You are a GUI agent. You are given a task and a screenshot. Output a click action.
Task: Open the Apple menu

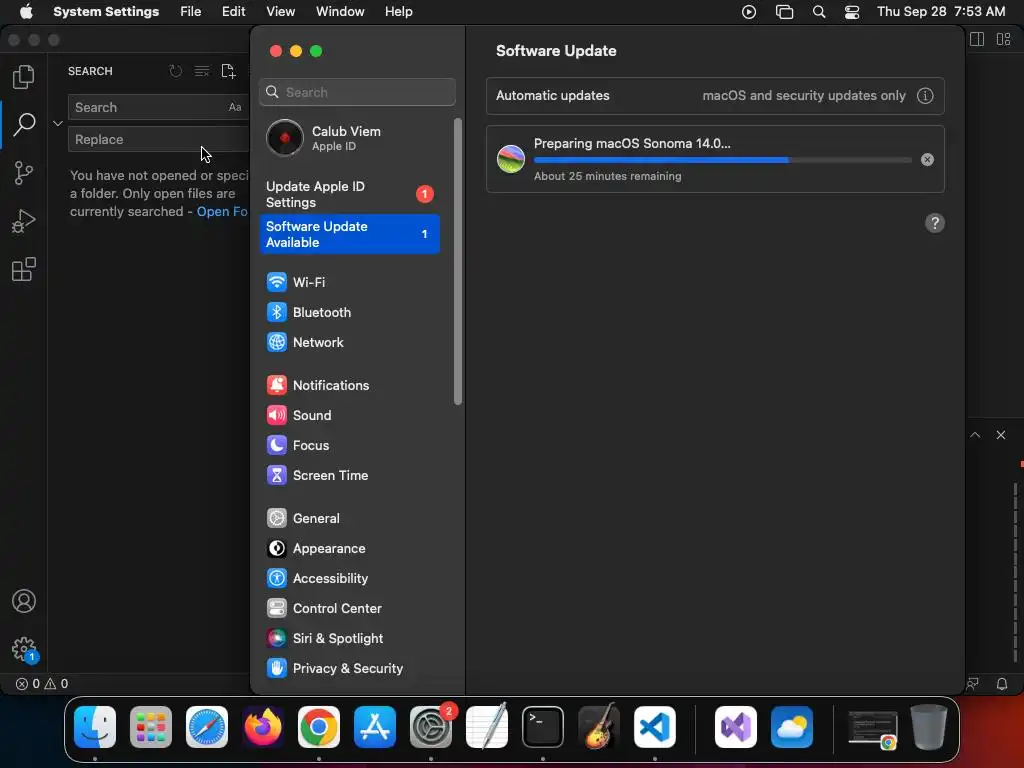click(26, 12)
